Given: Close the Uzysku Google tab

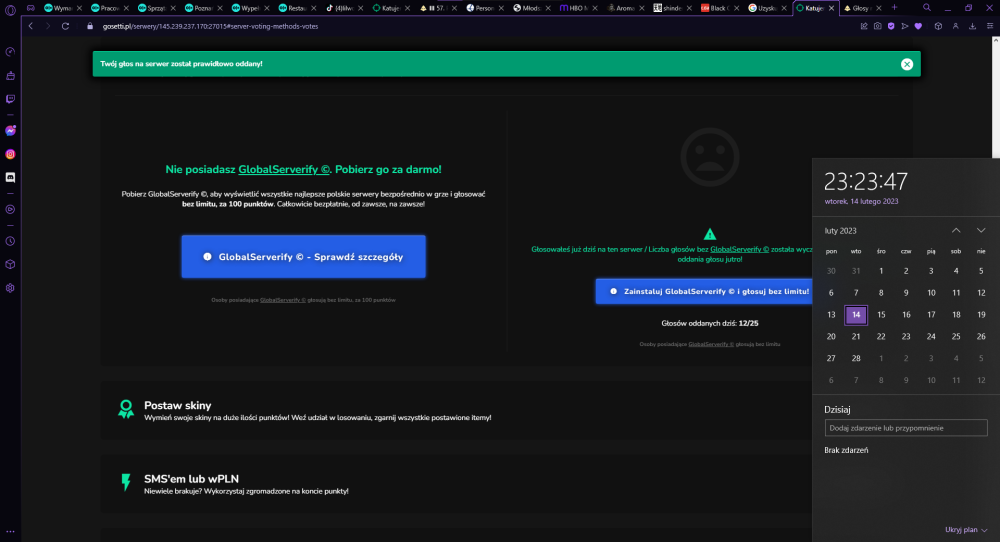Looking at the screenshot, I should pos(784,8).
